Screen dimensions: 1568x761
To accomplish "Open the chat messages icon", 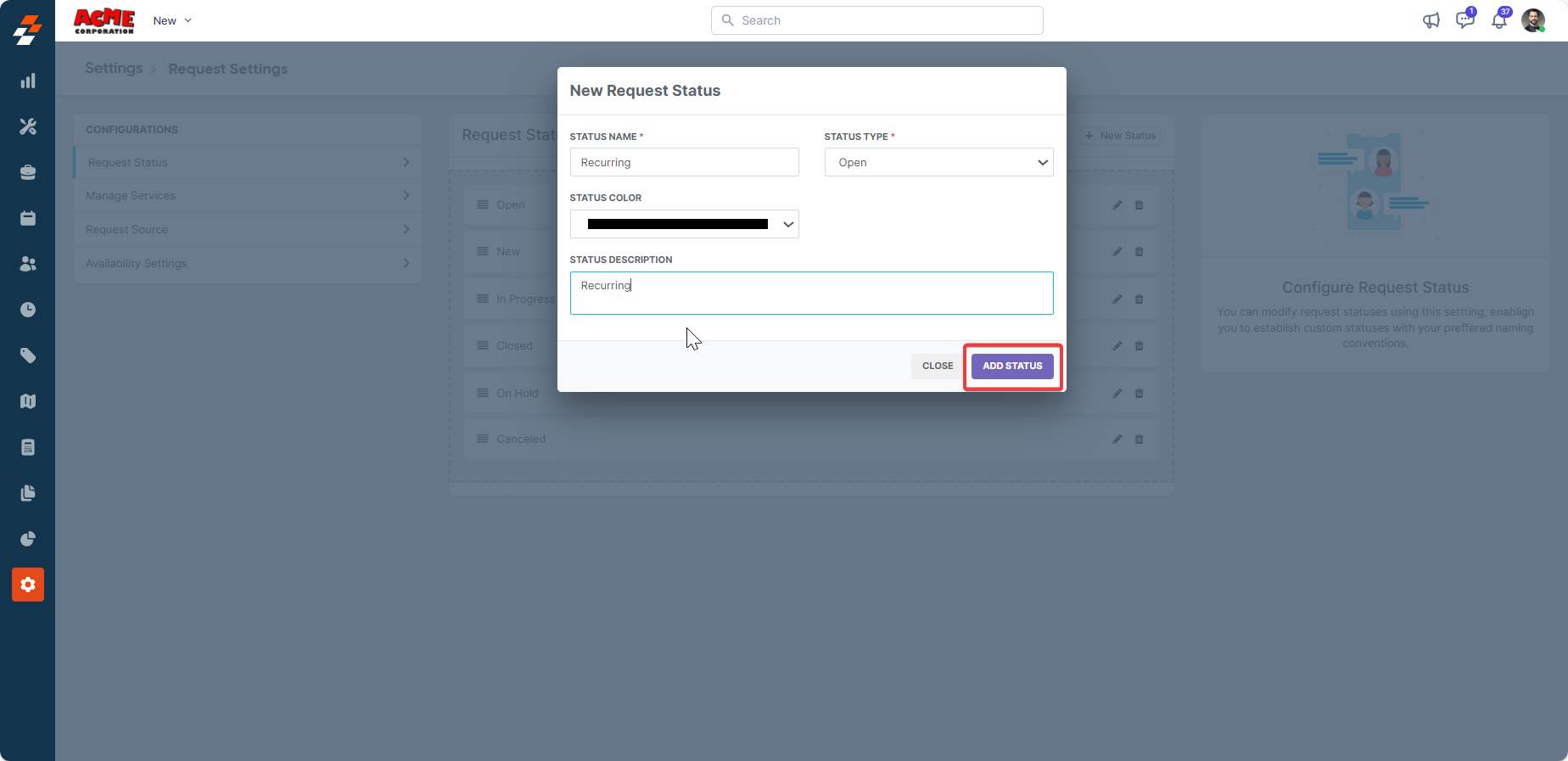I will click(1465, 20).
